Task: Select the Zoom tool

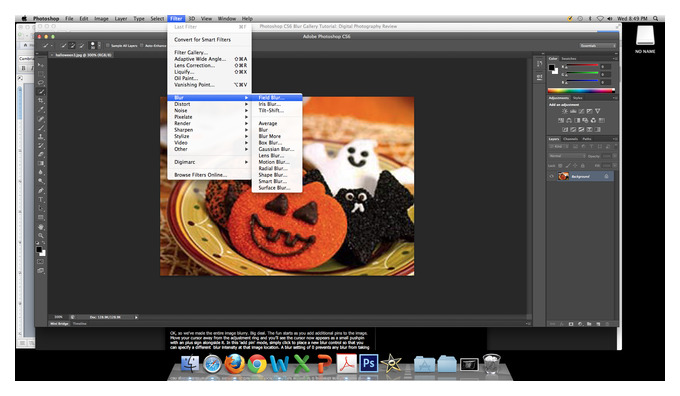Action: click(41, 236)
